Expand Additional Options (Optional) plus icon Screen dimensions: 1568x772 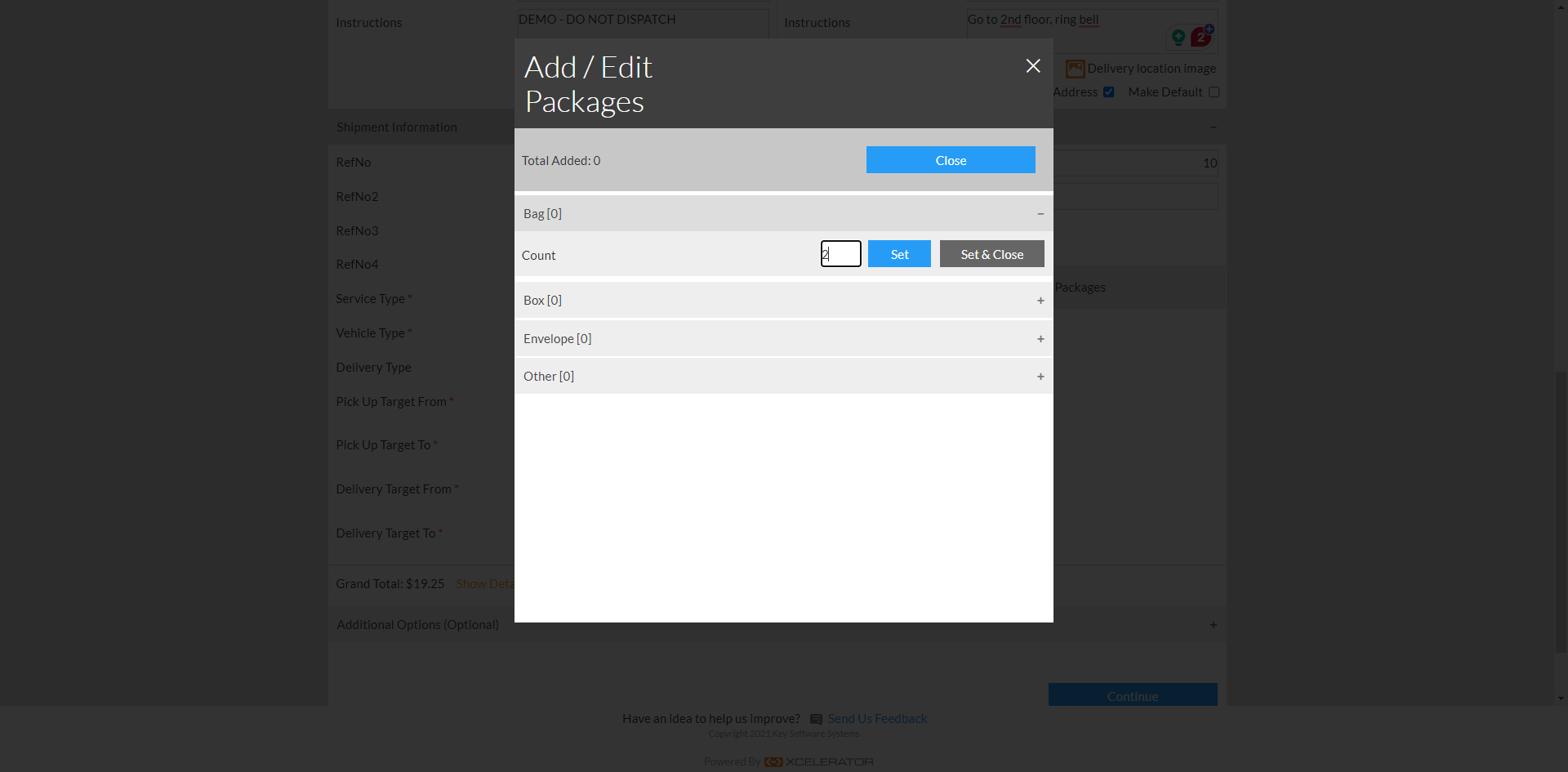1213,625
